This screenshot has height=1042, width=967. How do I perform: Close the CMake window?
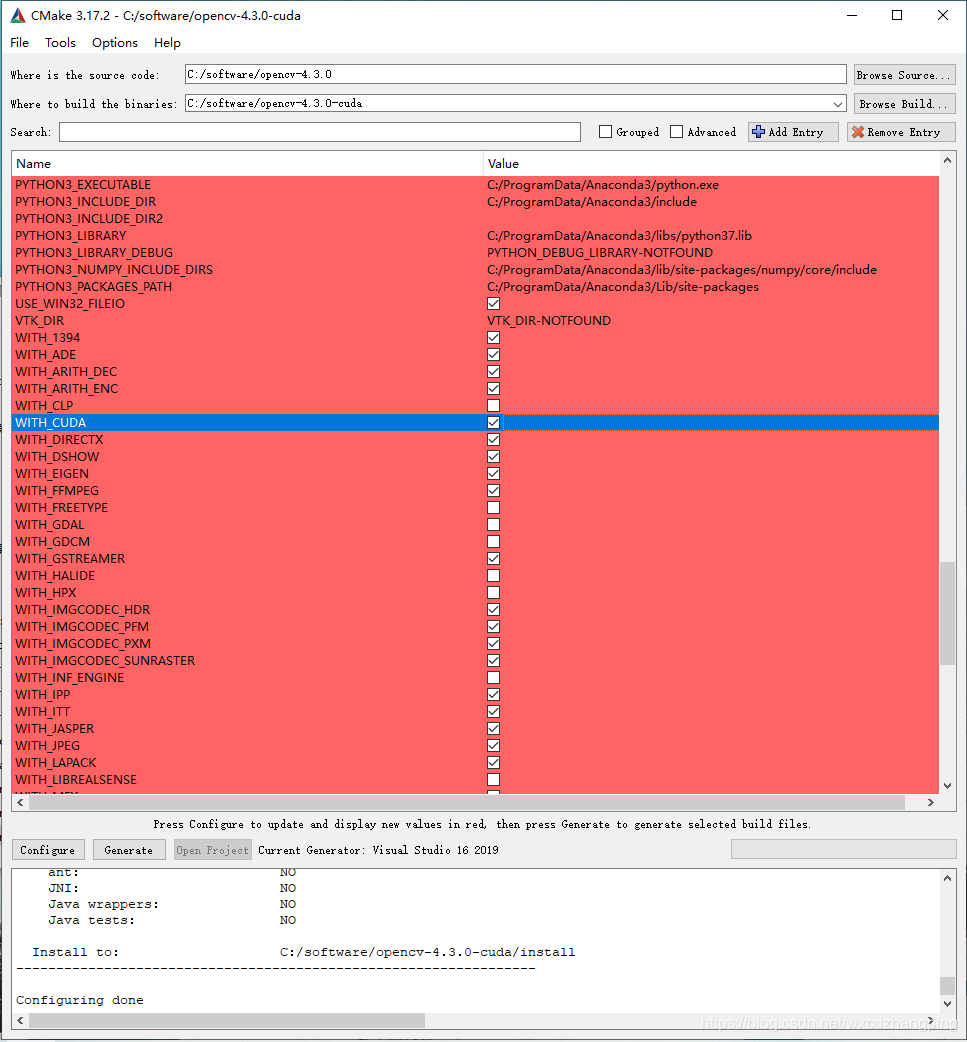(942, 15)
